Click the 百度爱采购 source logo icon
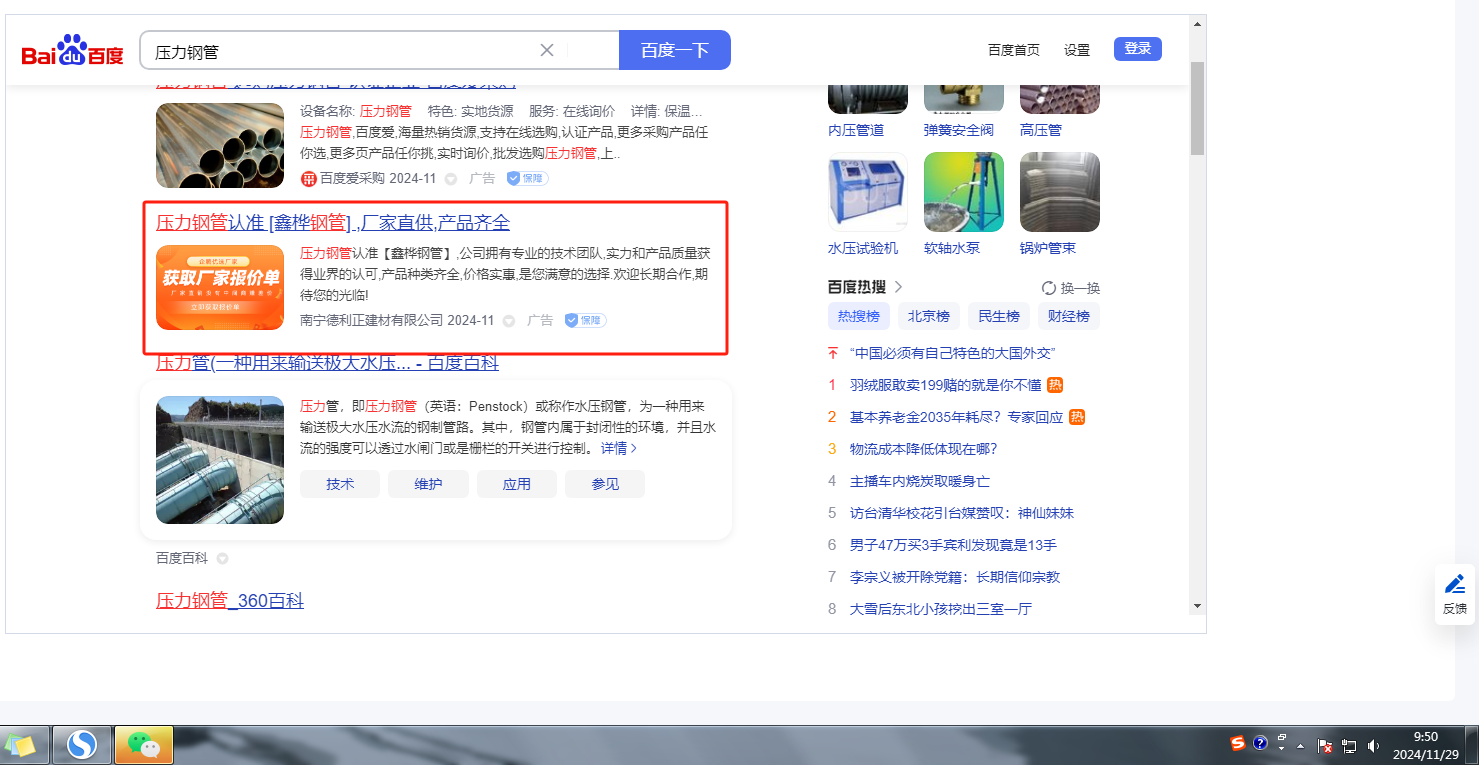 tap(309, 178)
